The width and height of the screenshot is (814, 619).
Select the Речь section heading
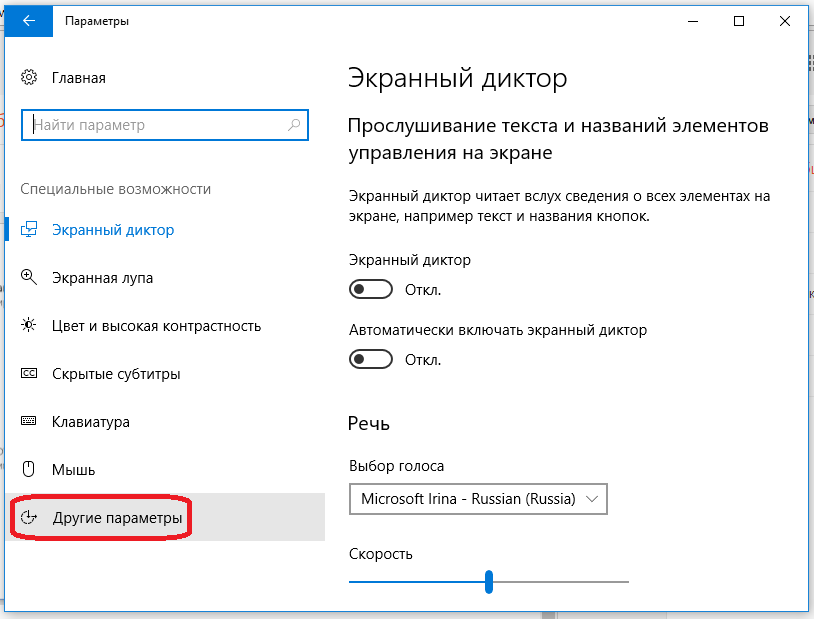[369, 423]
